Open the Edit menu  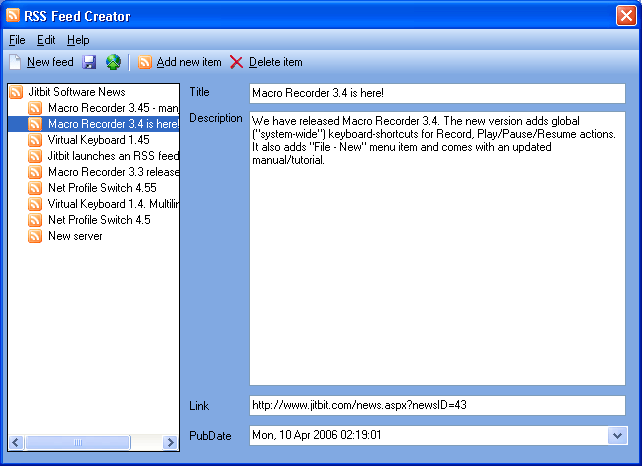click(46, 40)
